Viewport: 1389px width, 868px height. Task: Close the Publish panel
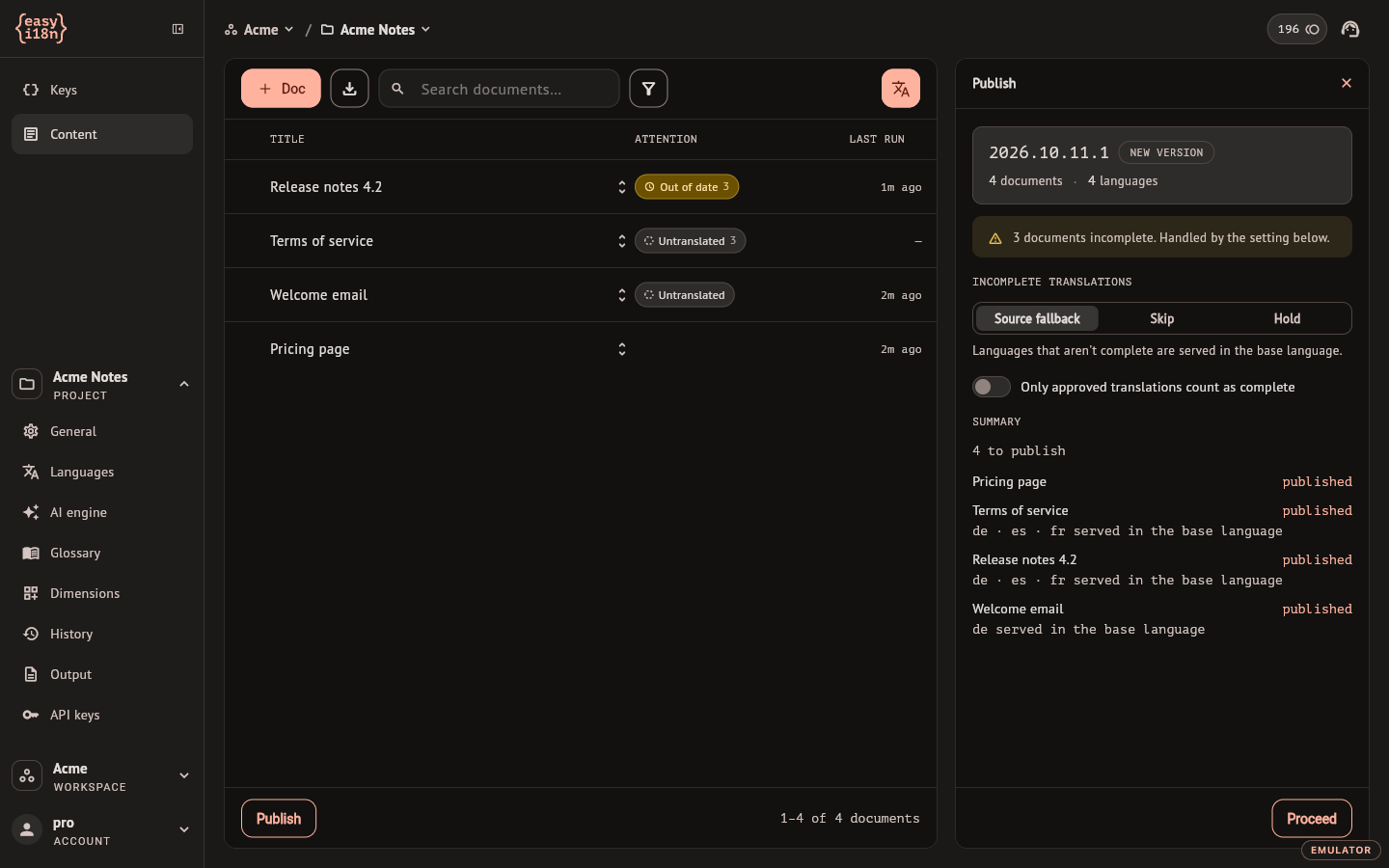point(1347,83)
